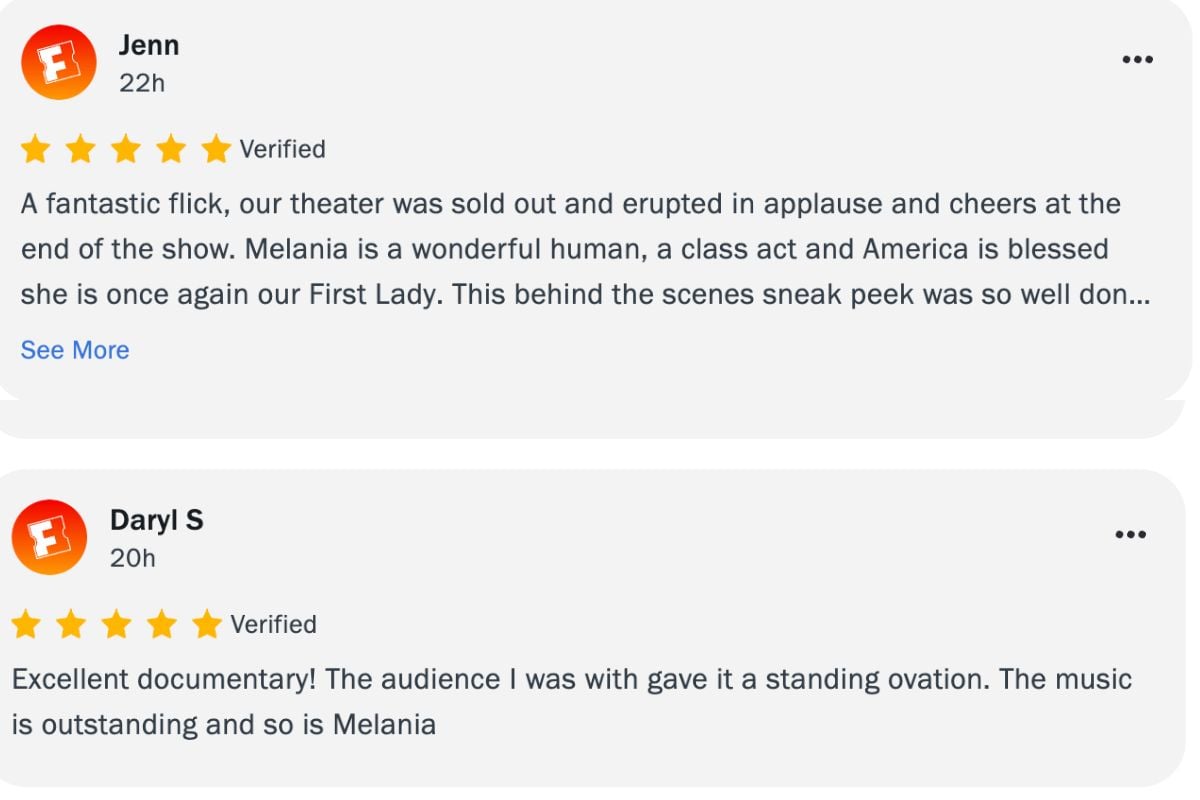Click the first star in Jenn's rating

click(x=35, y=150)
